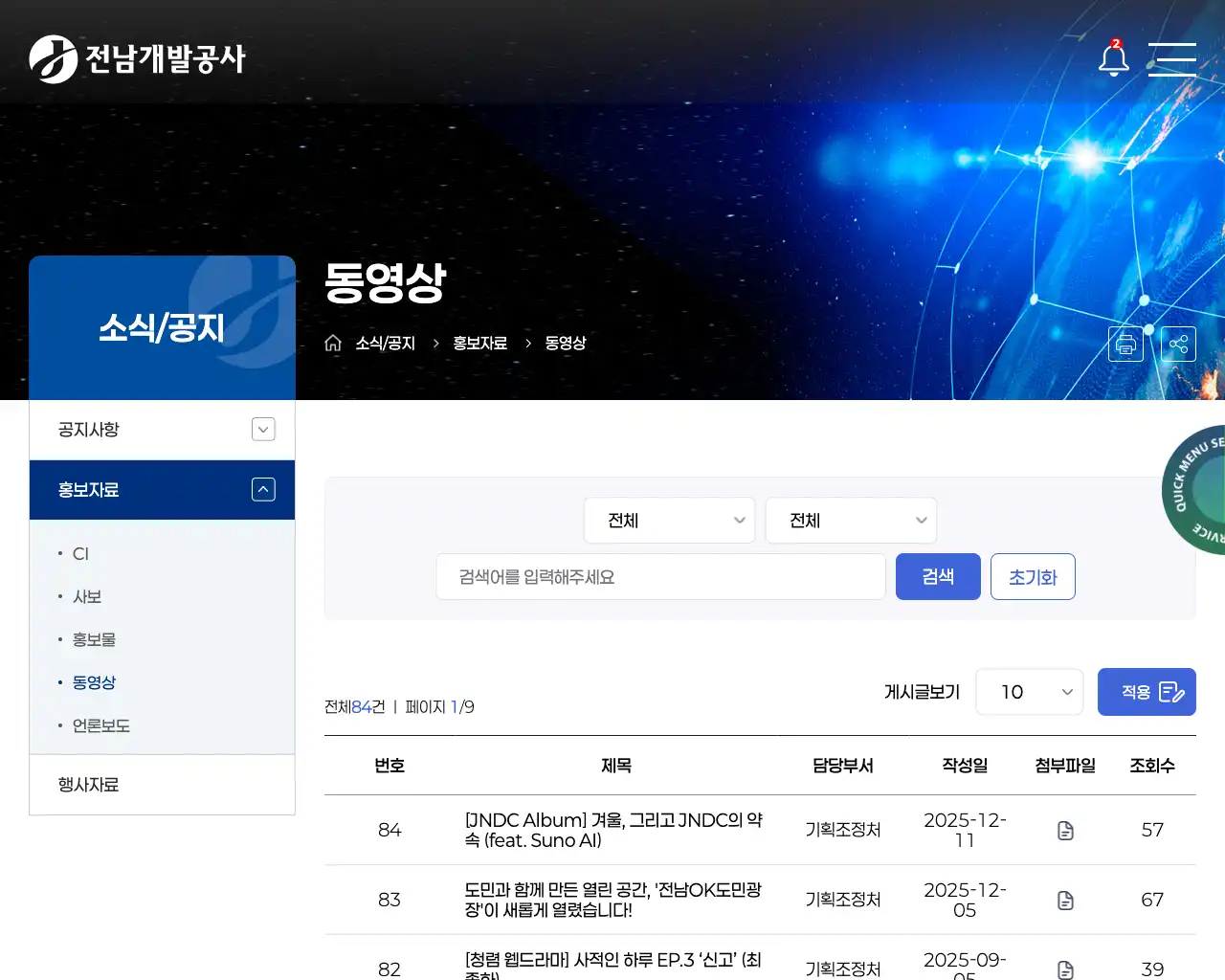This screenshot has height=980, width=1225.
Task: Click the 번호 column header
Action: click(x=390, y=766)
